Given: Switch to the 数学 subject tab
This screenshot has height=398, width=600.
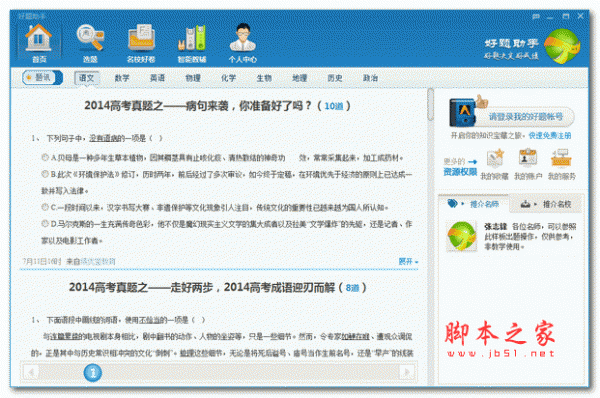Looking at the screenshot, I should (122, 78).
